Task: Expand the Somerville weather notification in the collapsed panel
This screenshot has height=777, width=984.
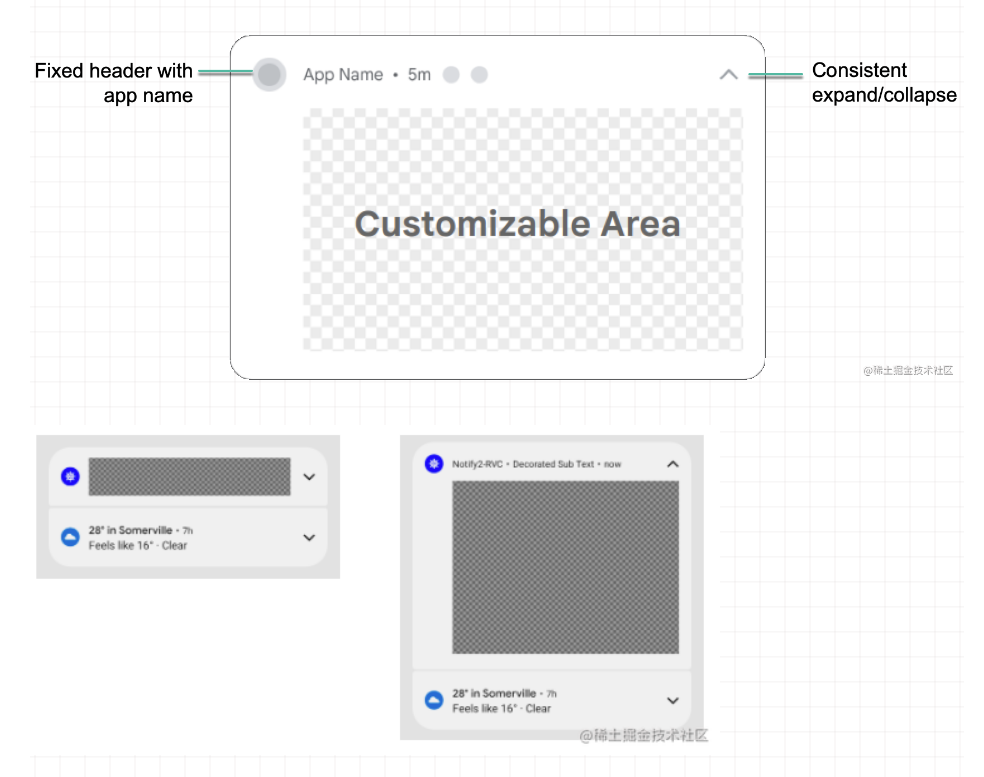Action: 309,538
